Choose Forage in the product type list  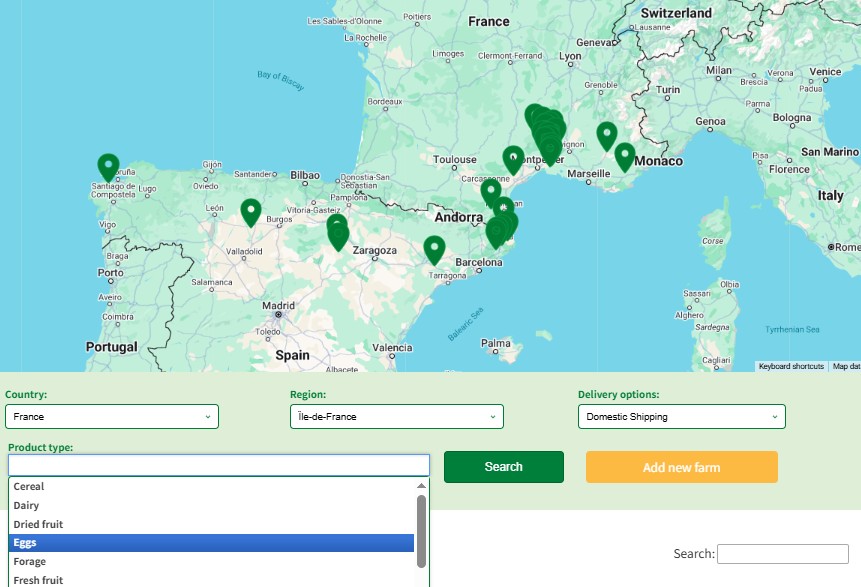click(x=211, y=562)
